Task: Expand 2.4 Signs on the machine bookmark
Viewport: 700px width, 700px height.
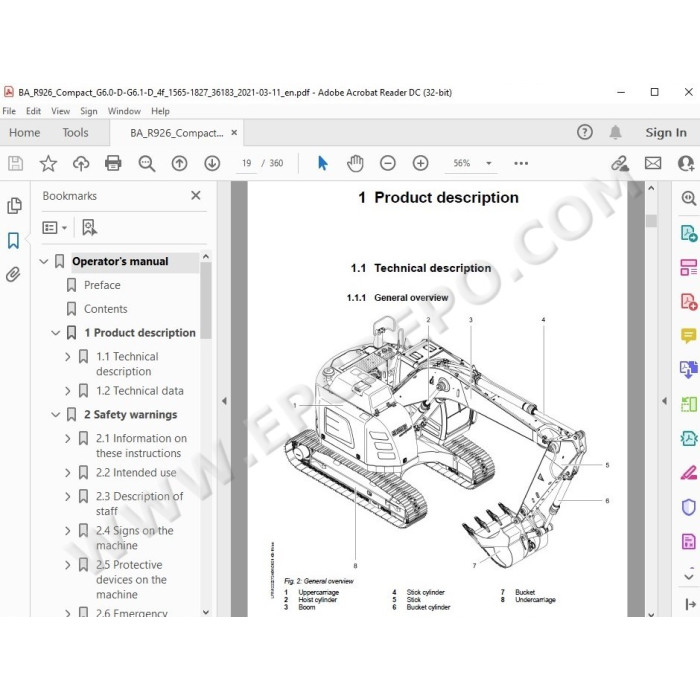Action: tap(67, 531)
